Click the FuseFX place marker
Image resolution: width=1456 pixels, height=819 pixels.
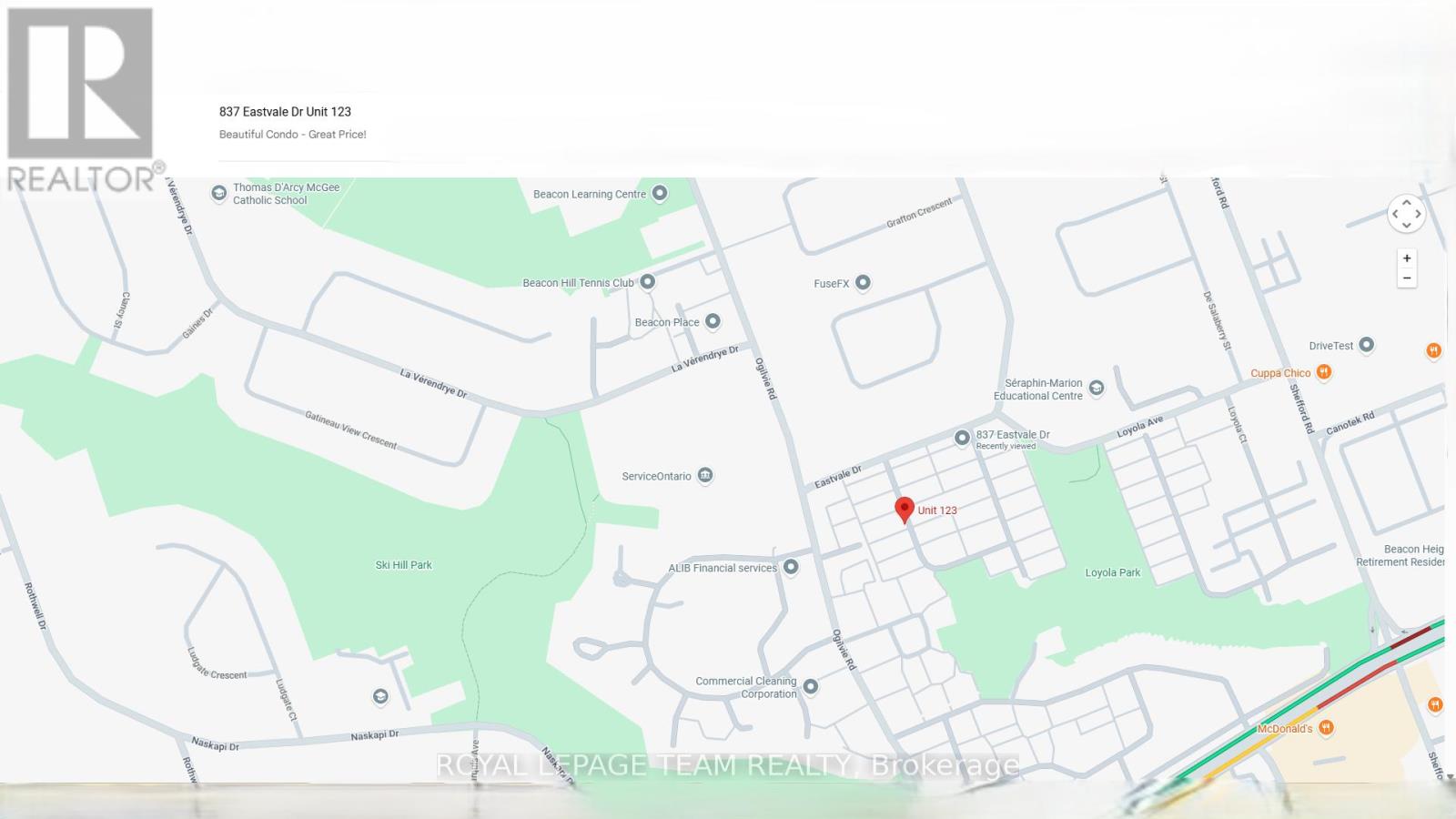(863, 283)
